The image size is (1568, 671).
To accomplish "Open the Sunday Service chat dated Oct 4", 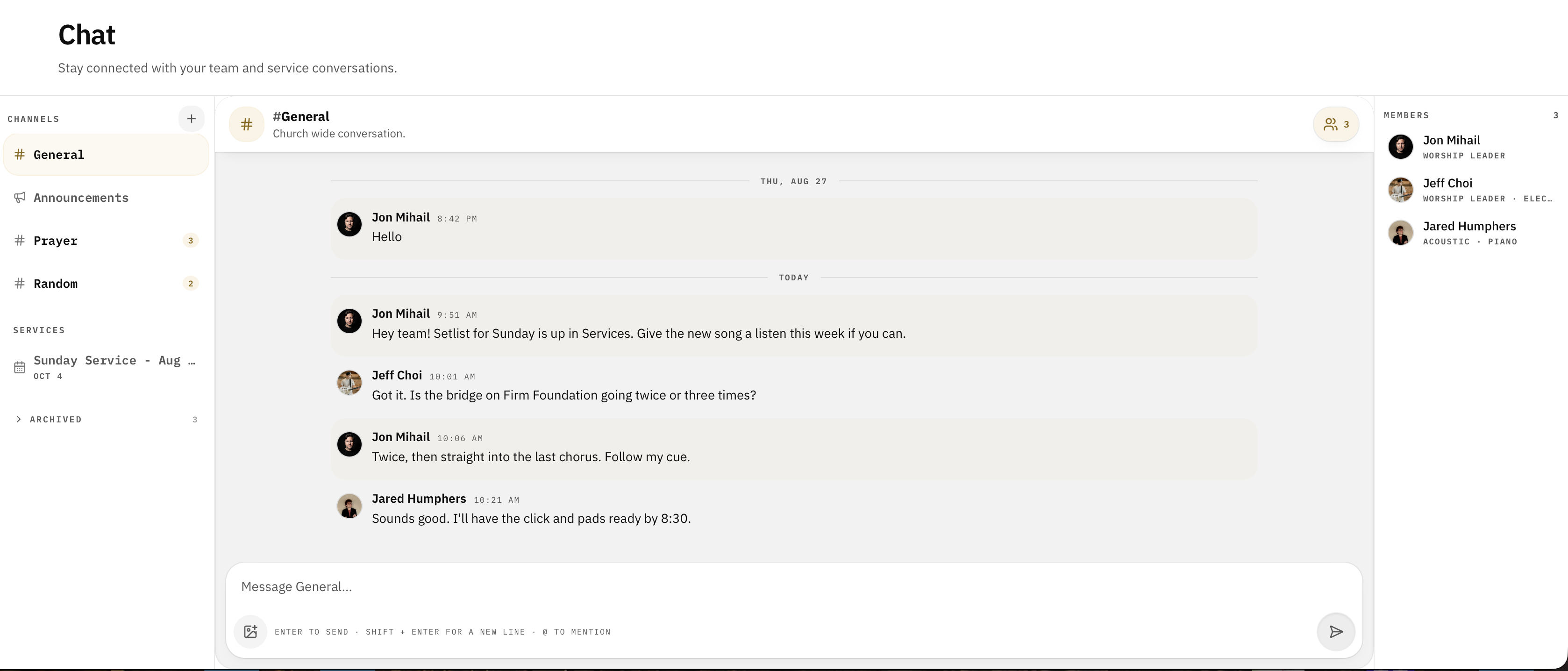I will coord(106,367).
